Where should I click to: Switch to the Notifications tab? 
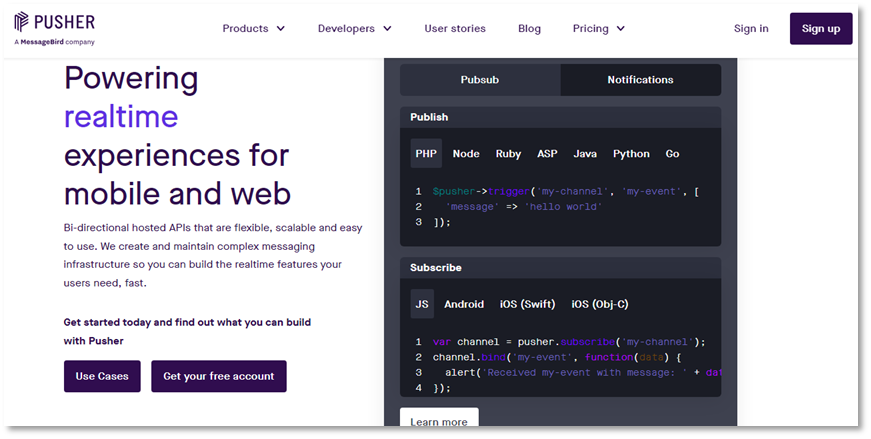[x=640, y=80]
